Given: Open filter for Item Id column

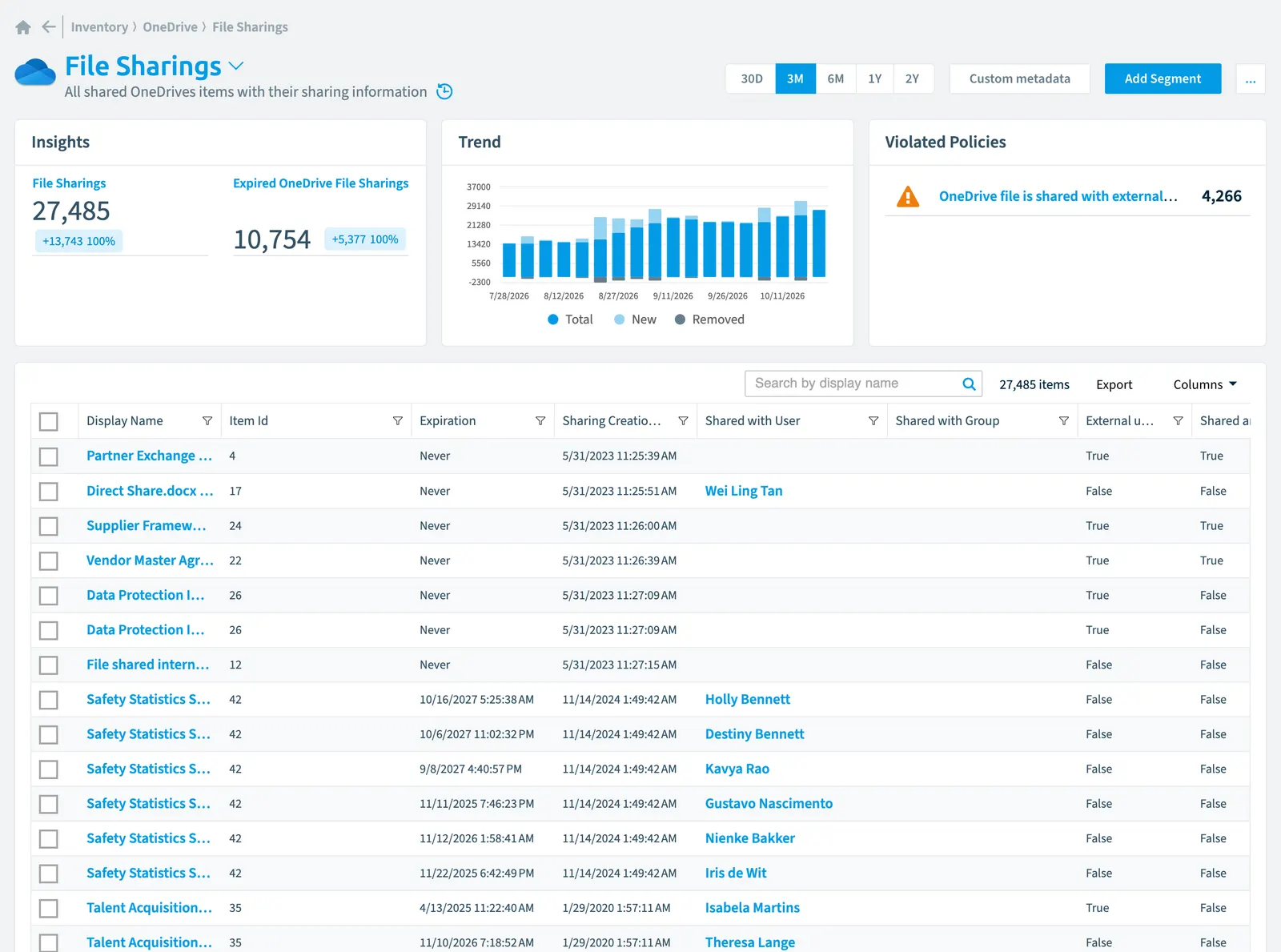Looking at the screenshot, I should click(398, 421).
